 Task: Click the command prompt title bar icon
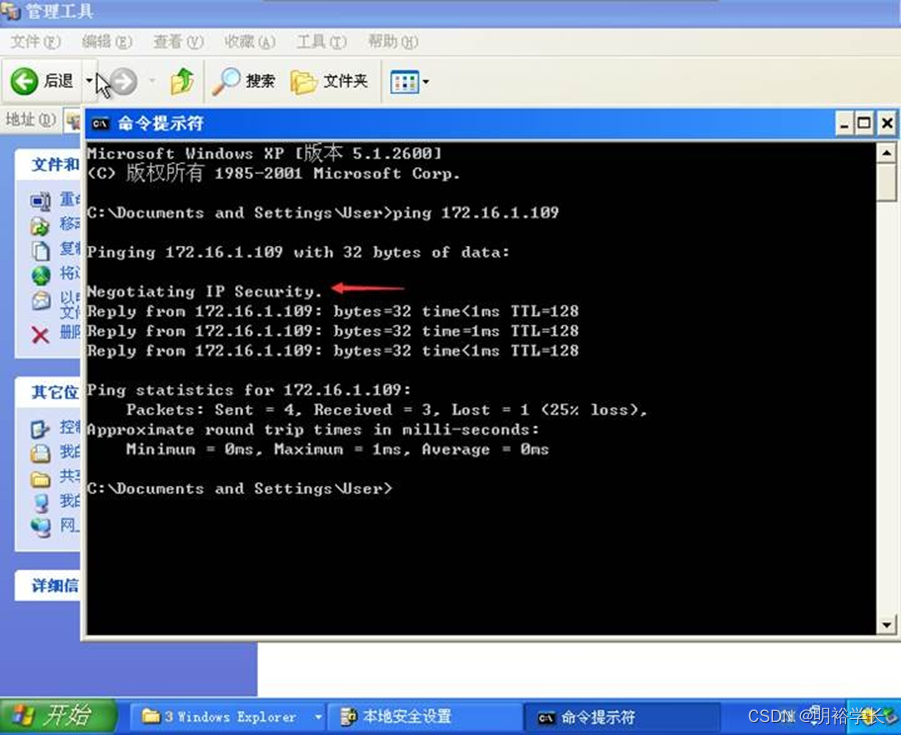pos(100,124)
